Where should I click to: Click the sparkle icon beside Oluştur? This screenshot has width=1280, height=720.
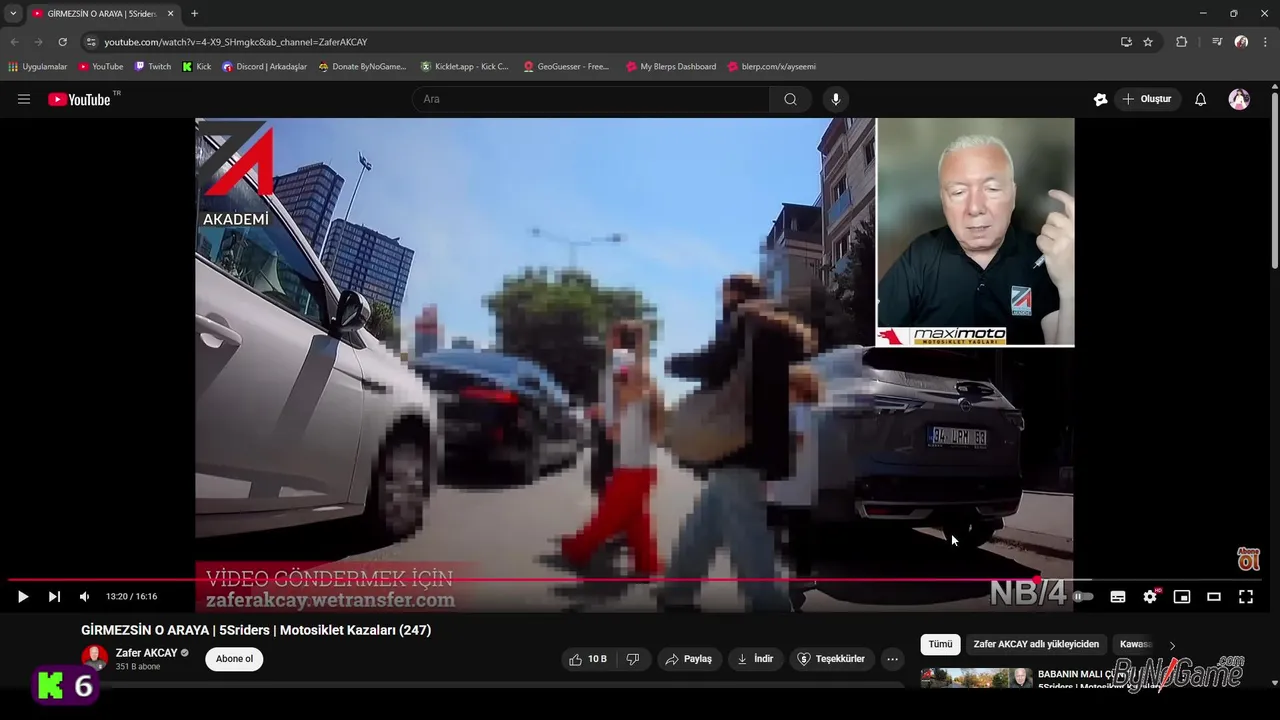[x=1100, y=99]
